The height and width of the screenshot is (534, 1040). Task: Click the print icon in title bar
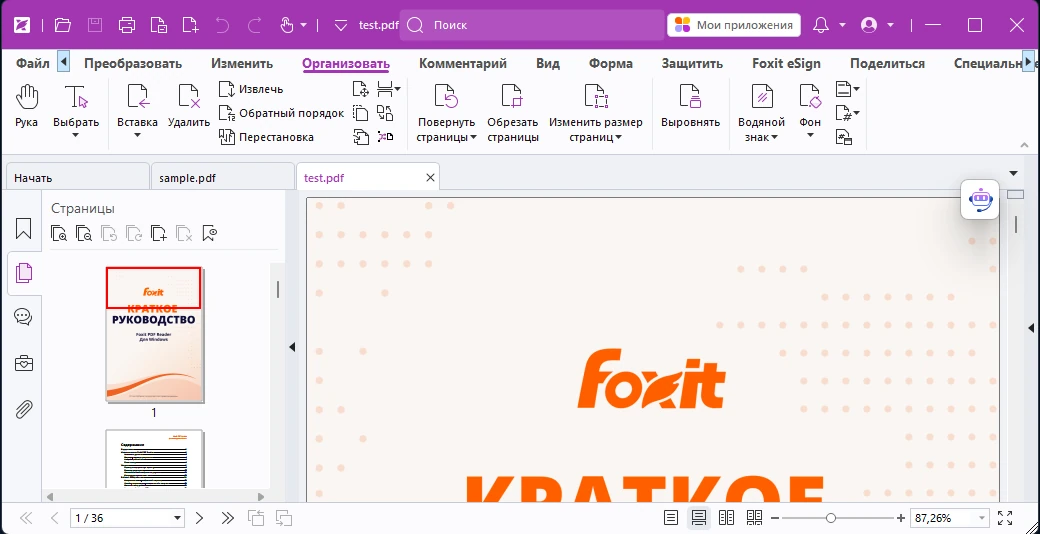point(126,25)
